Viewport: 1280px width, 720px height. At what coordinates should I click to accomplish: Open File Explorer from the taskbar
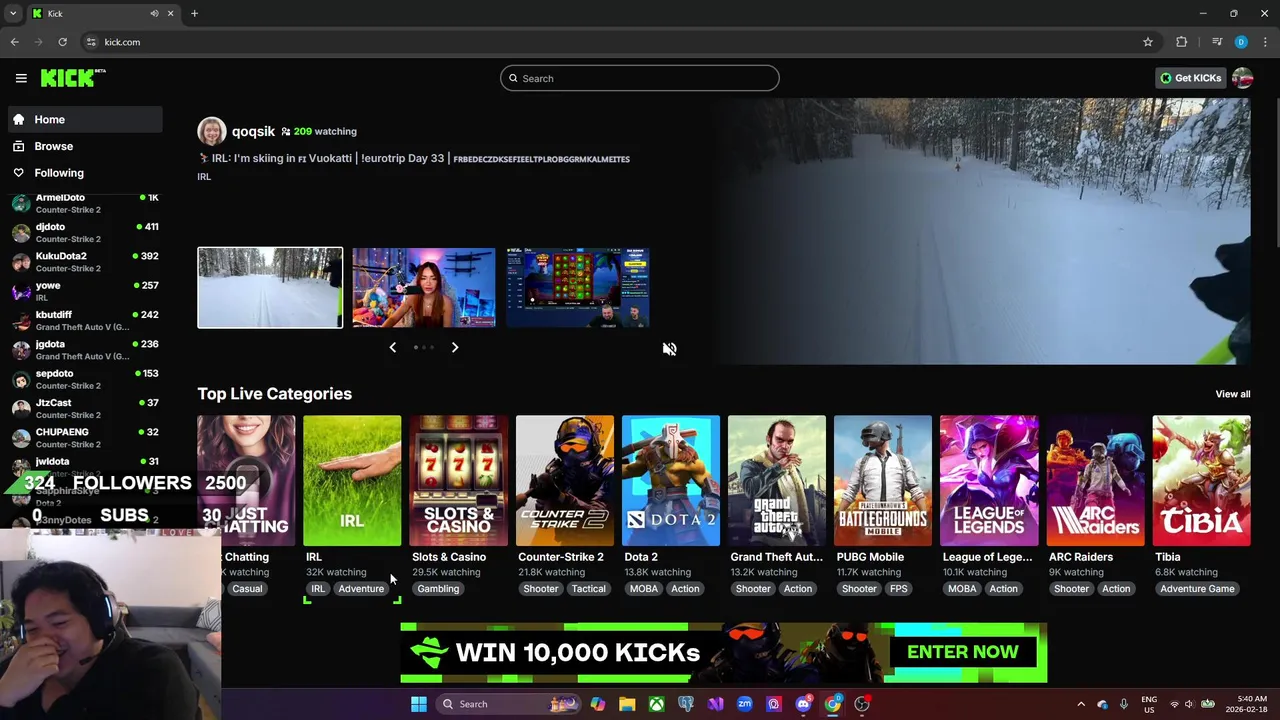point(627,704)
